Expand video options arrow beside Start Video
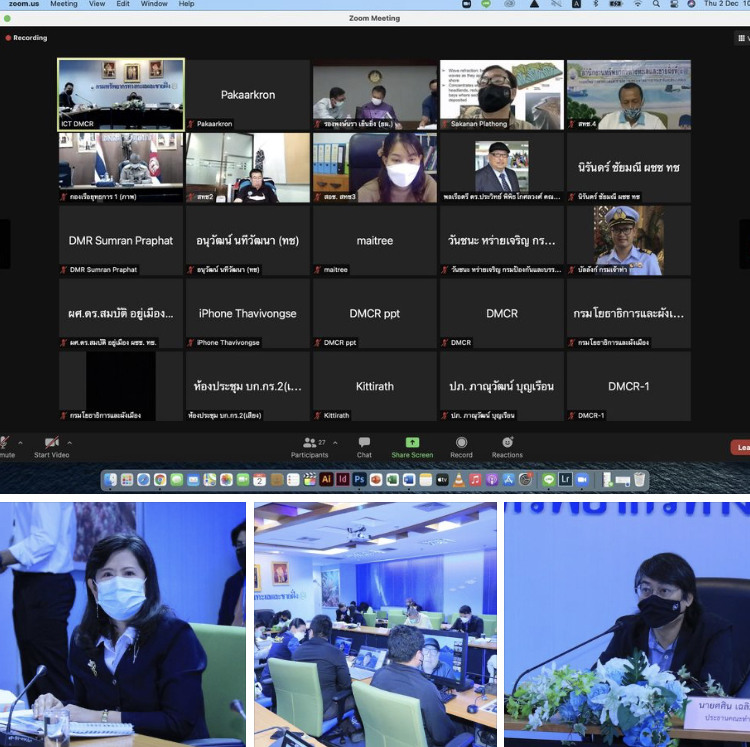This screenshot has height=747, width=750. click(70, 443)
